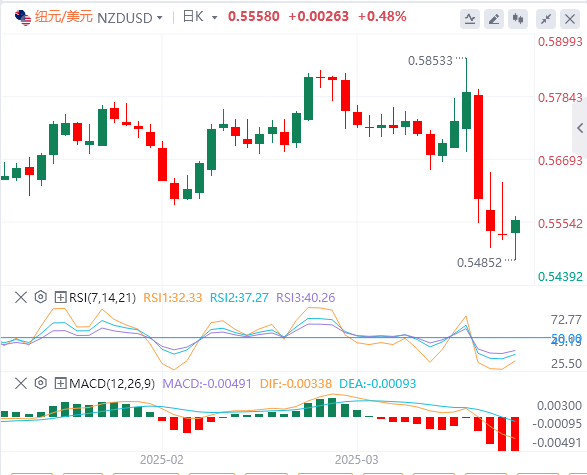This screenshot has height=475, width=587.
Task: Remove the MACD indicator with X icon
Action: coord(21,383)
